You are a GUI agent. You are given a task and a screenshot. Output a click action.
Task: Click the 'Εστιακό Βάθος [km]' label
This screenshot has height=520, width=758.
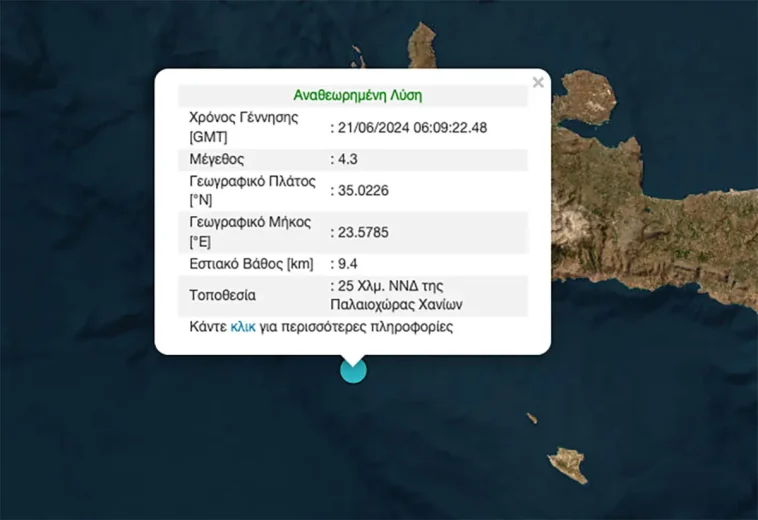click(x=251, y=264)
